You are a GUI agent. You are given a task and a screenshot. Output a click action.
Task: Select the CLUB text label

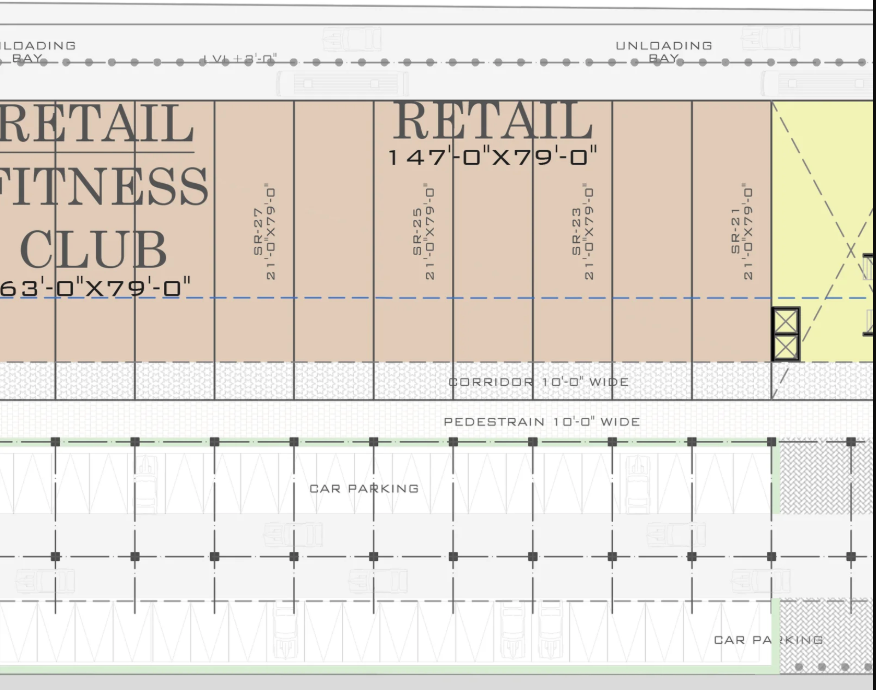pyautogui.click(x=93, y=250)
